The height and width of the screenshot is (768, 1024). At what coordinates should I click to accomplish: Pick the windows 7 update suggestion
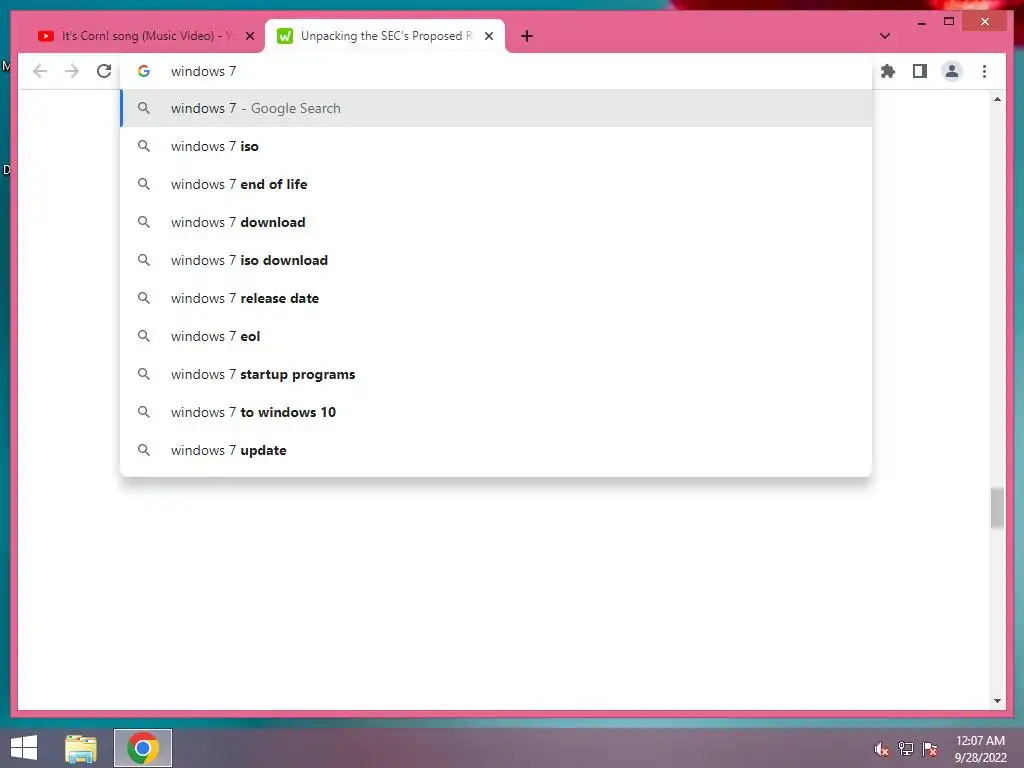pyautogui.click(x=496, y=450)
